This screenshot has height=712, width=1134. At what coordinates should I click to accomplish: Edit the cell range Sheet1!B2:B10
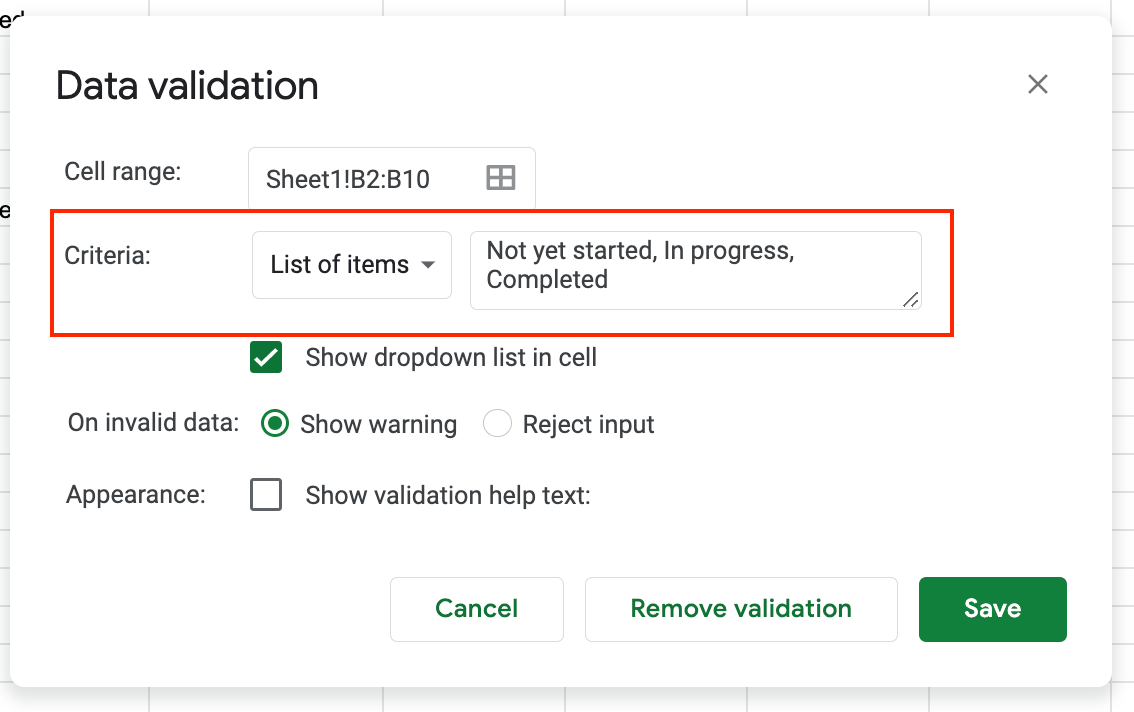click(x=360, y=177)
